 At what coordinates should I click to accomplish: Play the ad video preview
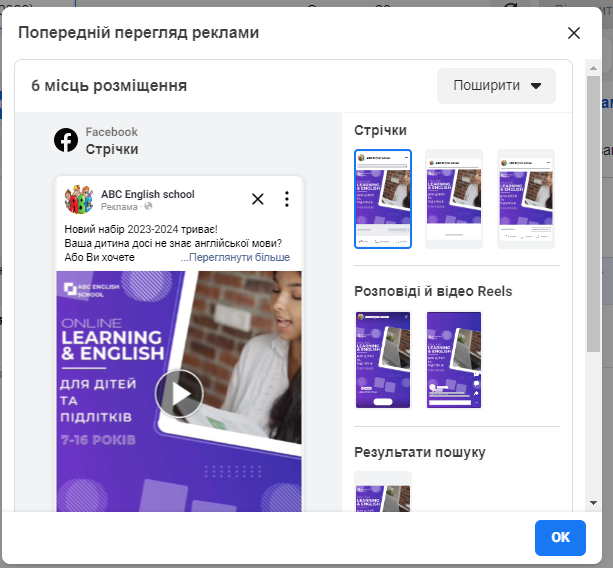point(179,394)
